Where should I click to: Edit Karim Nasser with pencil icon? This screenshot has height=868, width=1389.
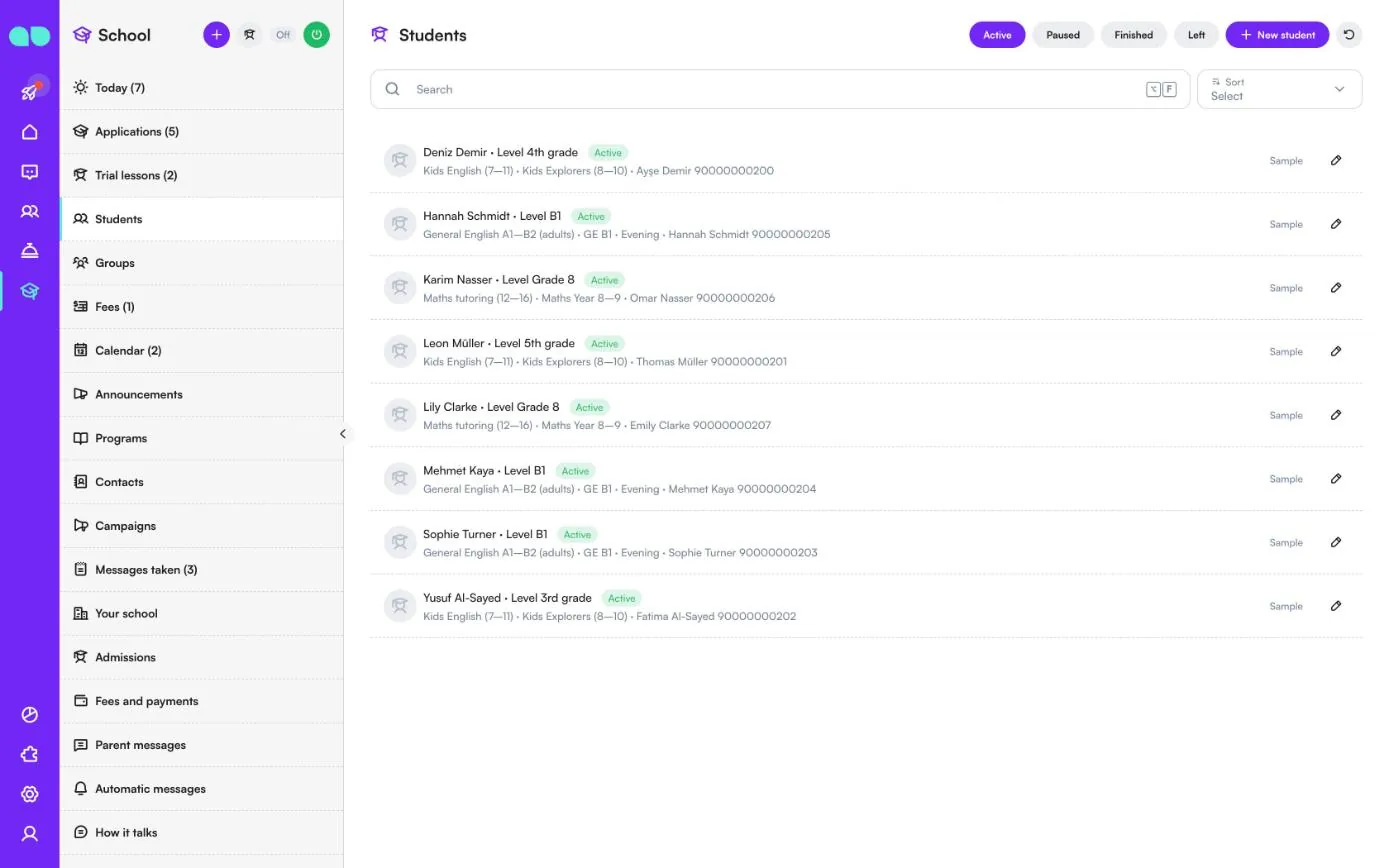point(1336,288)
